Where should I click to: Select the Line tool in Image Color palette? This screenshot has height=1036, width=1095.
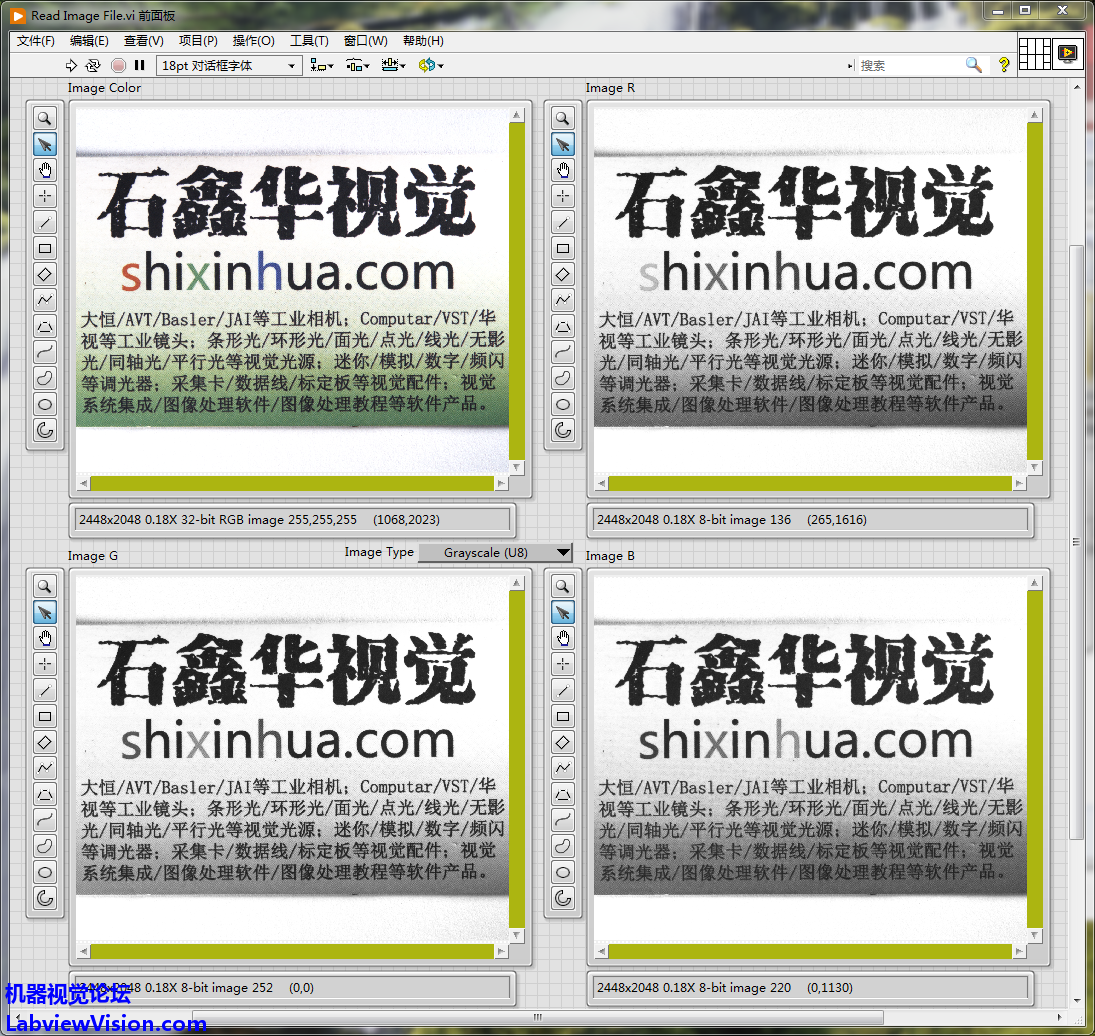pyautogui.click(x=45, y=223)
